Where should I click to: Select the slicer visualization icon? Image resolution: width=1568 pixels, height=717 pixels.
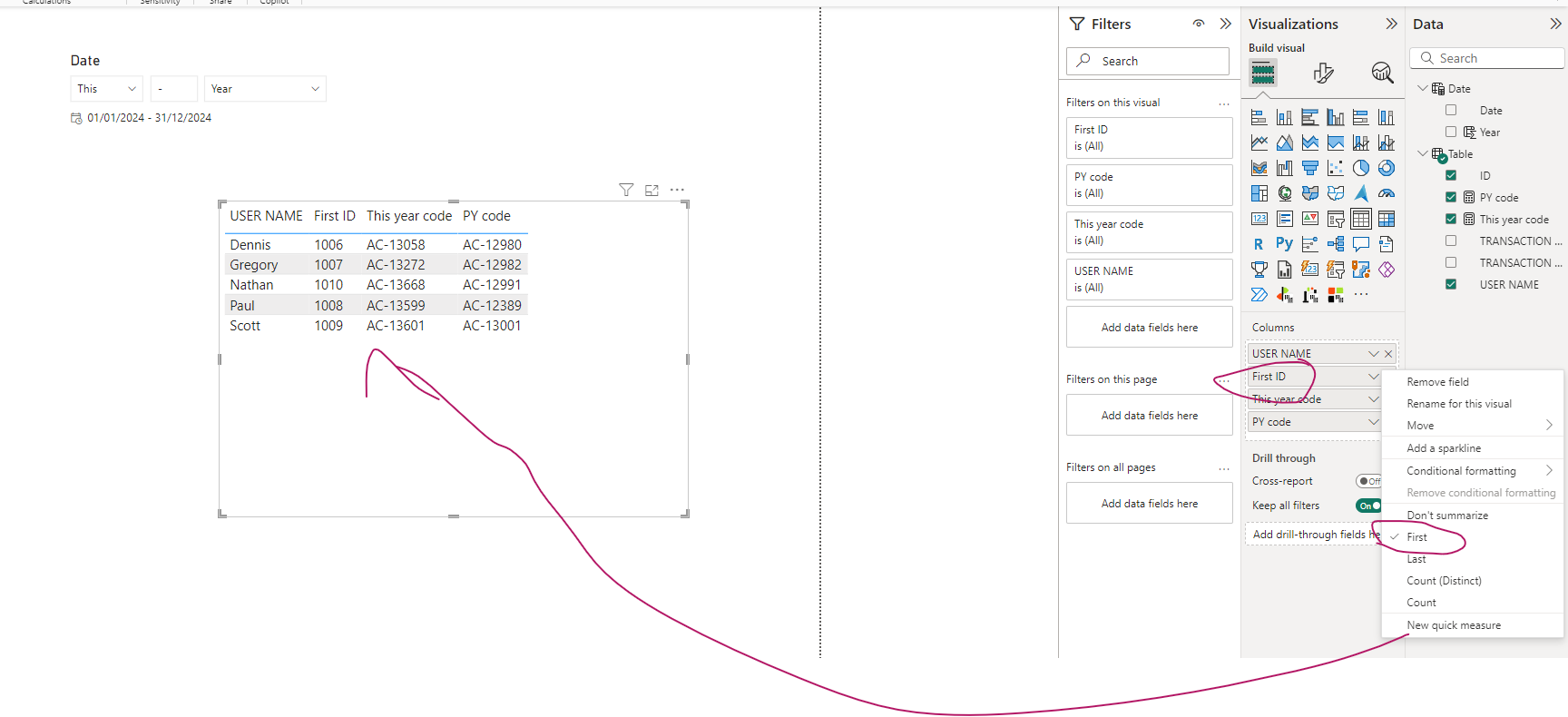[x=1335, y=219]
